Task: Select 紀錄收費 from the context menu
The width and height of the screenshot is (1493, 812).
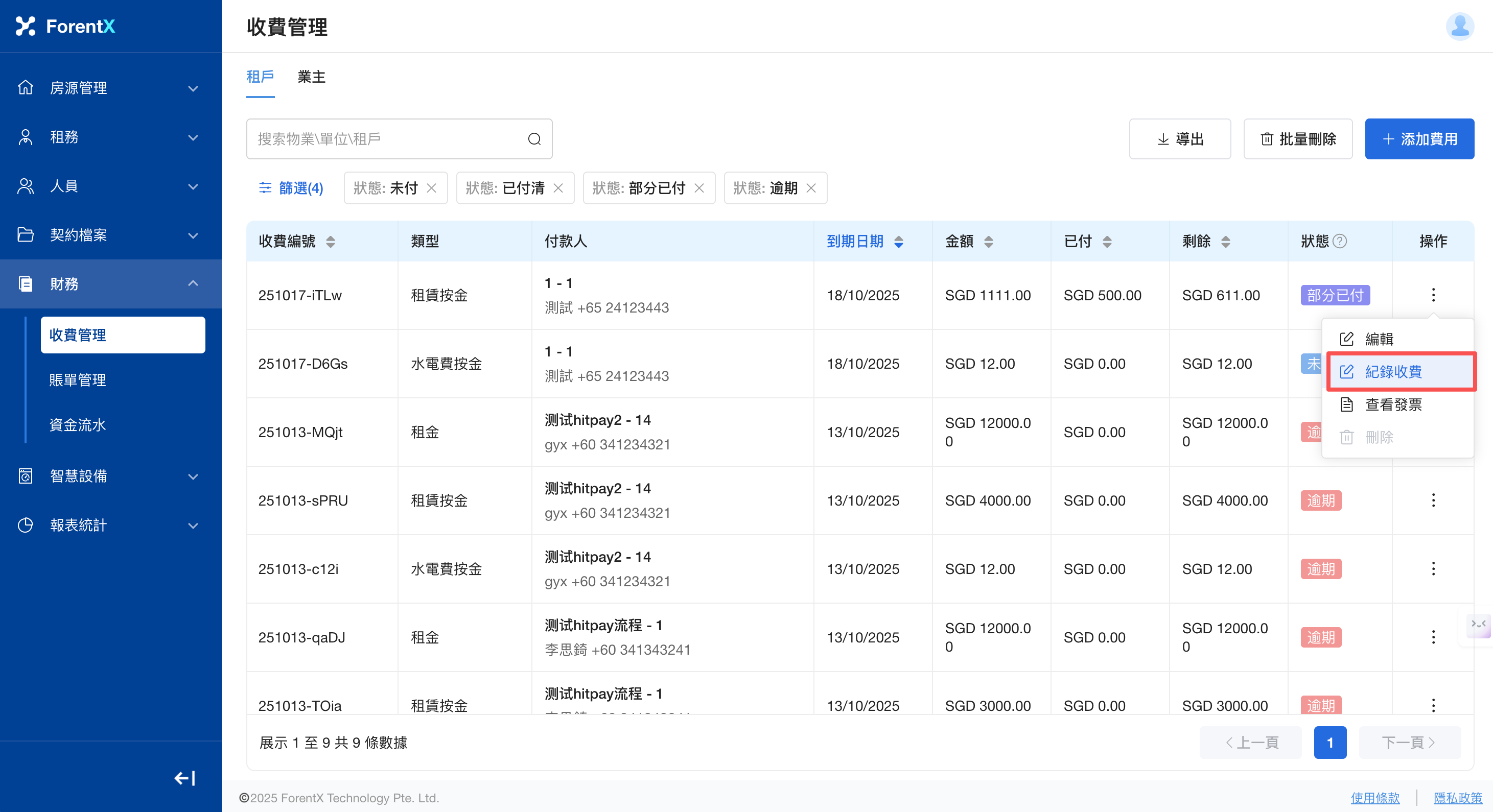Action: (x=1393, y=372)
